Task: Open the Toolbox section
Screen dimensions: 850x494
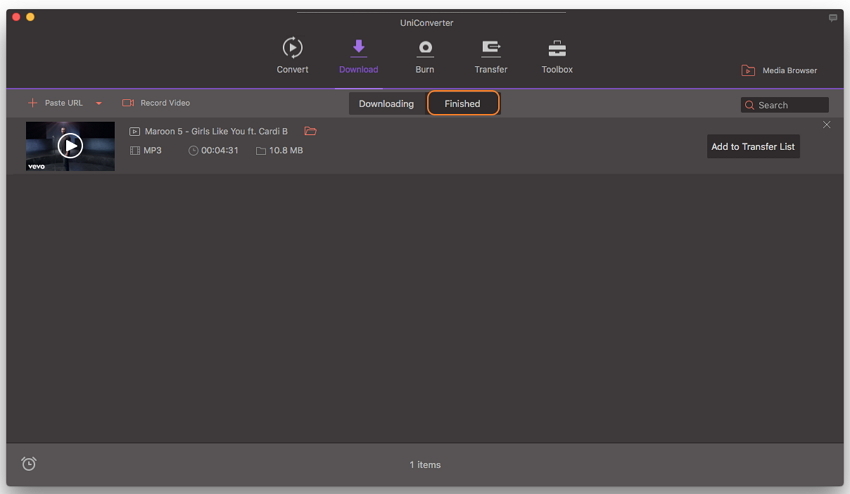Action: tap(557, 55)
